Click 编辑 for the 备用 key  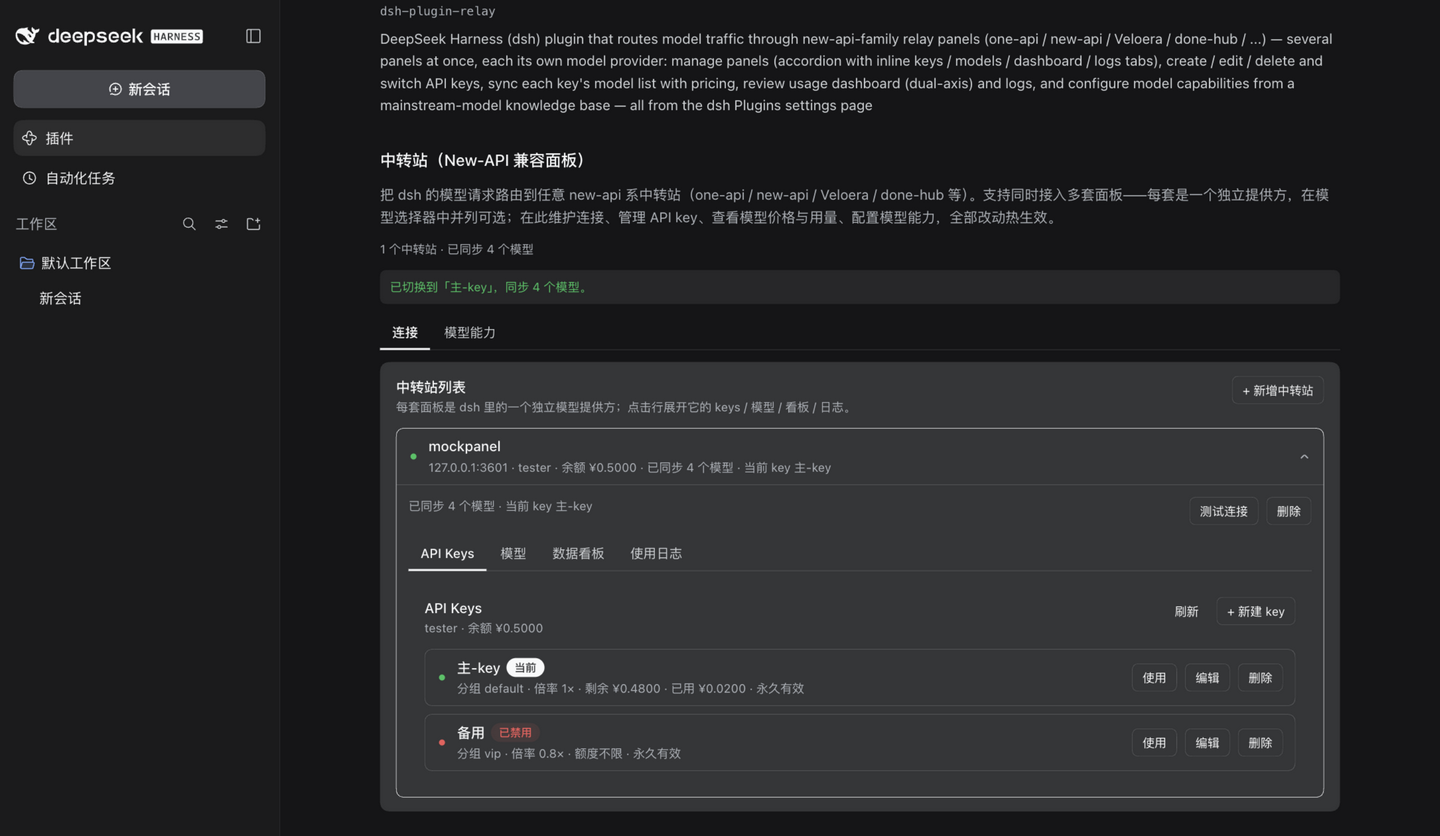[1207, 743]
